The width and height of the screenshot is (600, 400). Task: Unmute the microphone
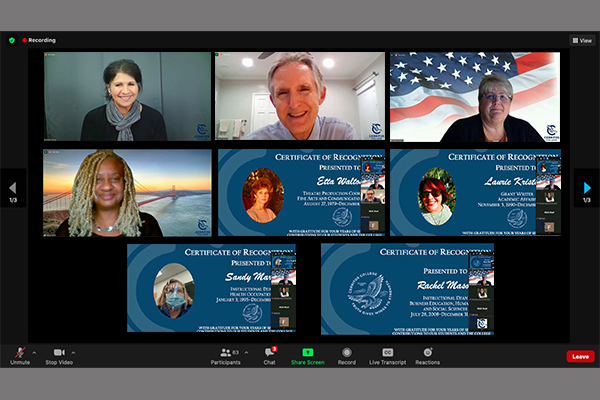19,354
